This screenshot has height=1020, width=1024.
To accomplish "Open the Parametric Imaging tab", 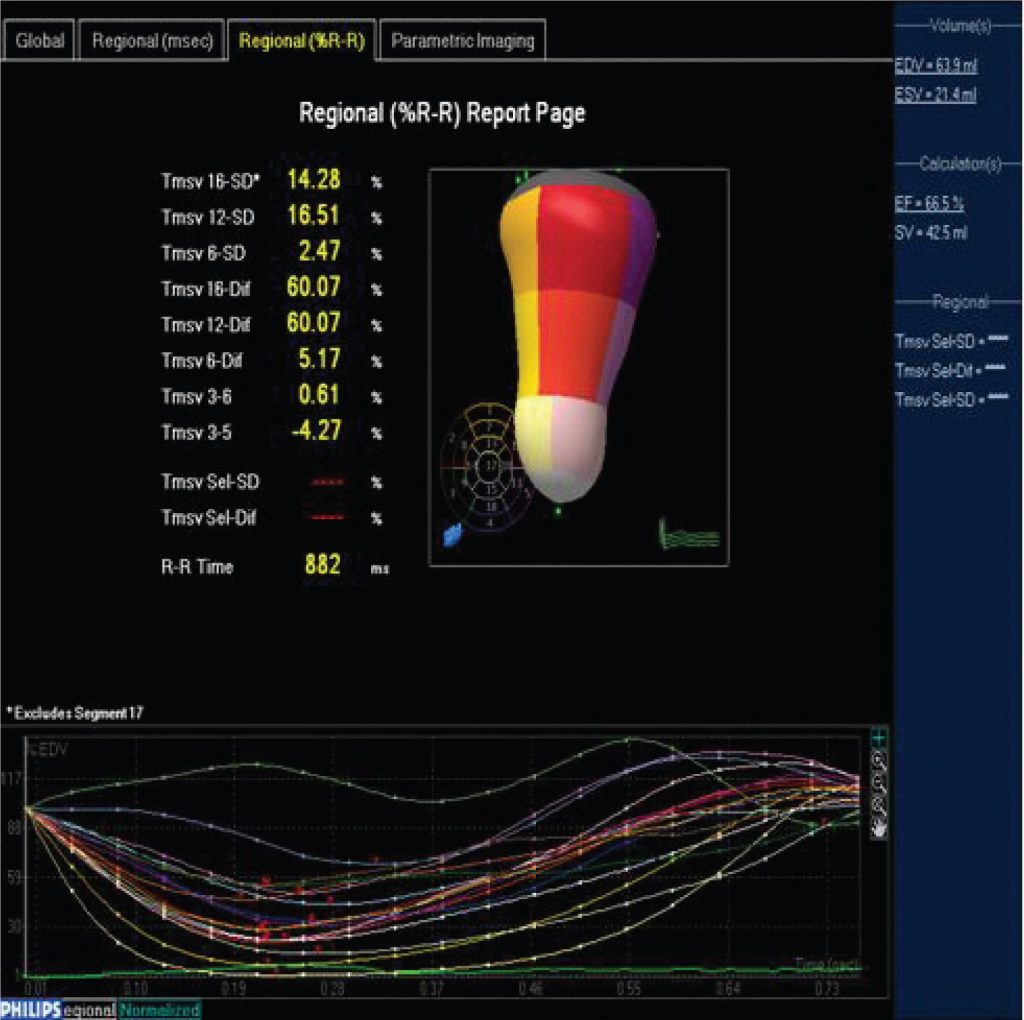I will pyautogui.click(x=462, y=41).
